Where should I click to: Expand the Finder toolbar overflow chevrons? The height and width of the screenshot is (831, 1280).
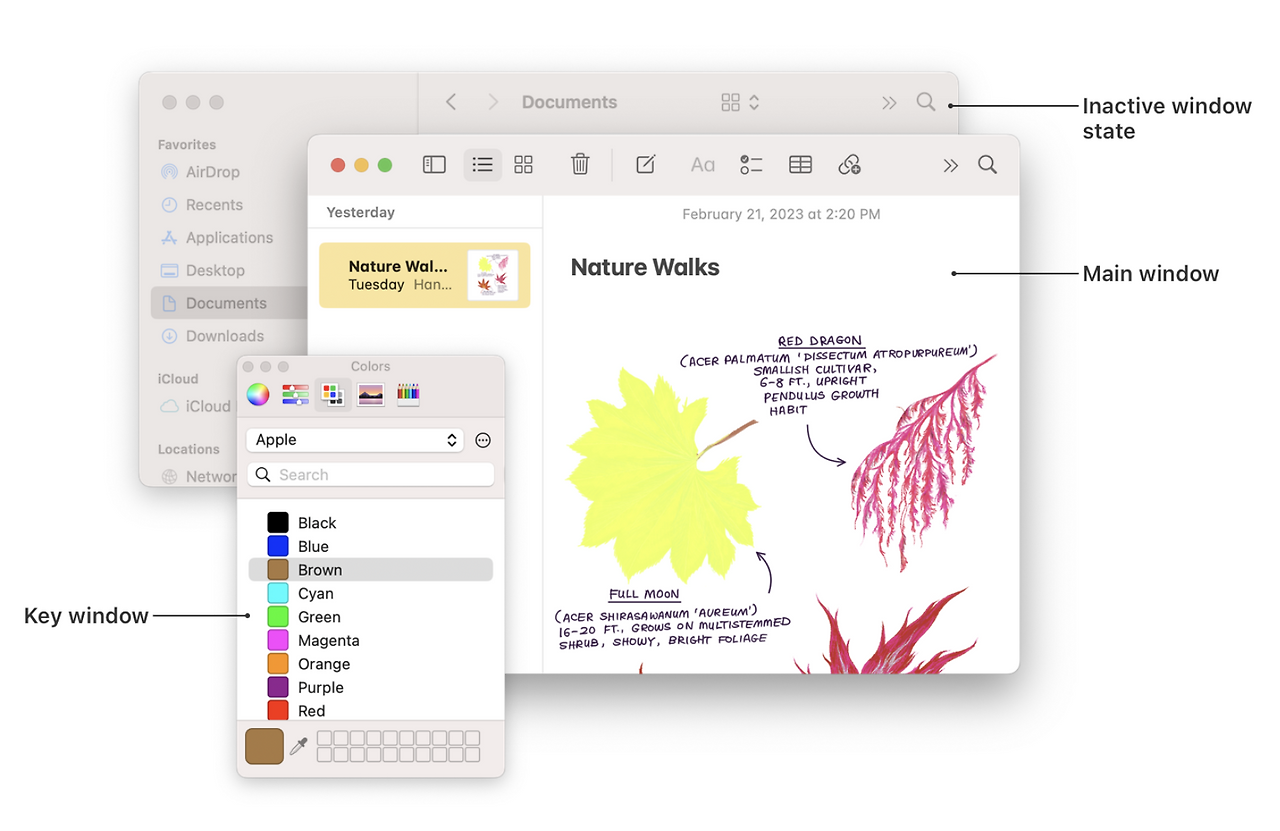point(889,102)
